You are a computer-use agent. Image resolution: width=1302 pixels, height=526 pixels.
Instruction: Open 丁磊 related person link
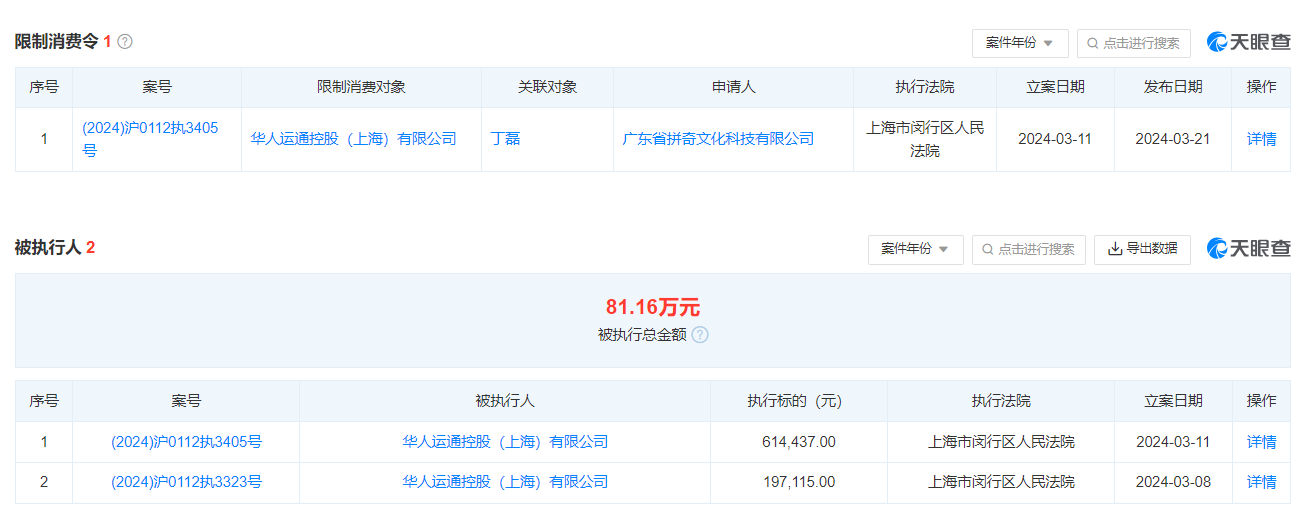click(x=506, y=139)
